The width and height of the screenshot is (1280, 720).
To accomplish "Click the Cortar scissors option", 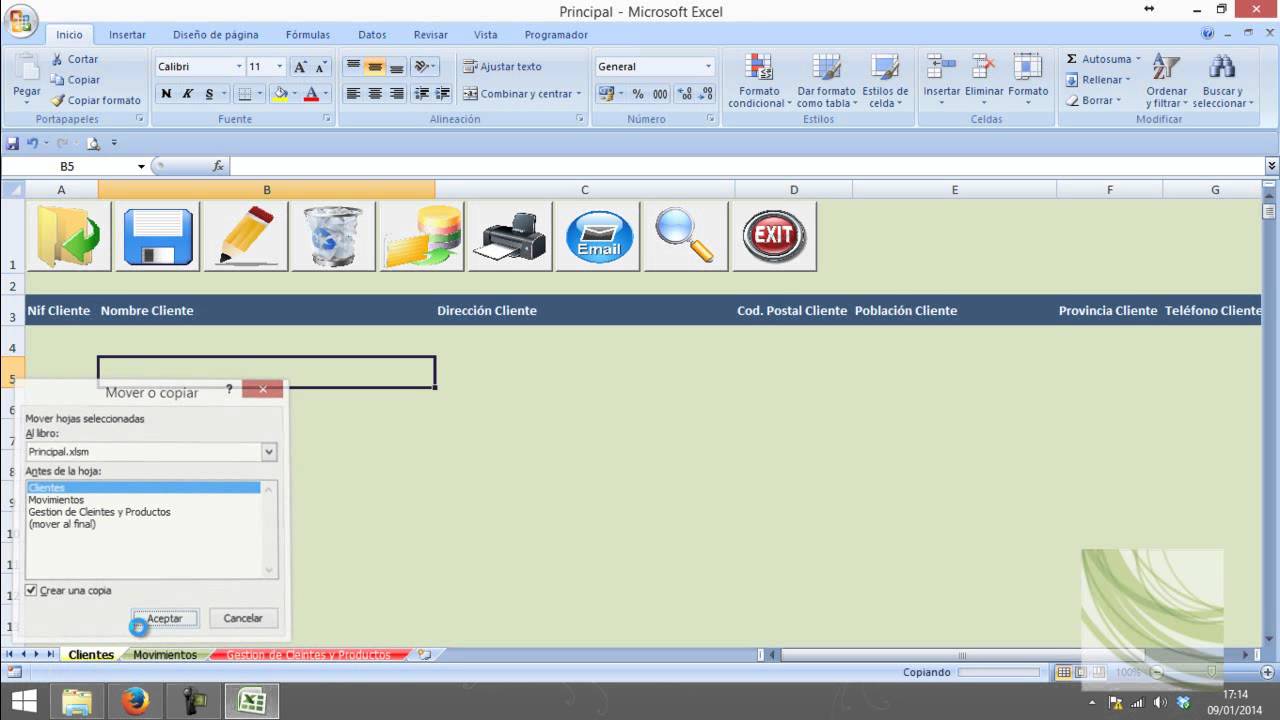I will coord(75,59).
